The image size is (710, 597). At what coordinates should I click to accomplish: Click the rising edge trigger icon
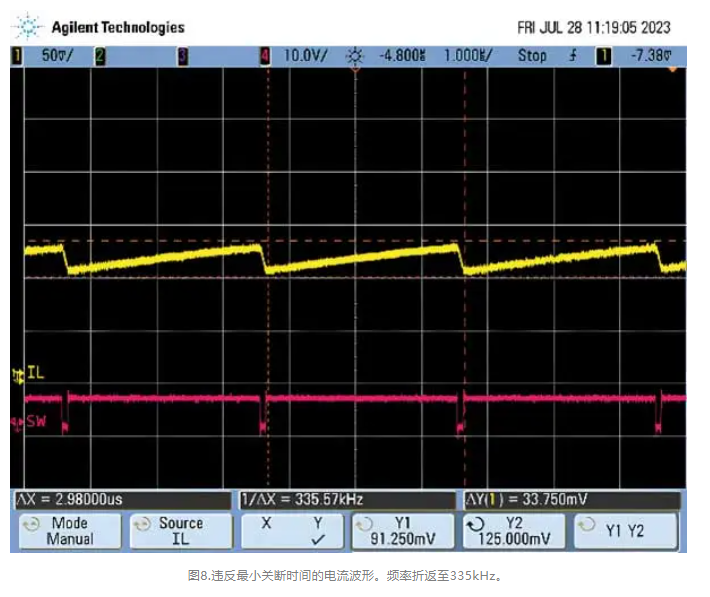pyautogui.click(x=573, y=56)
